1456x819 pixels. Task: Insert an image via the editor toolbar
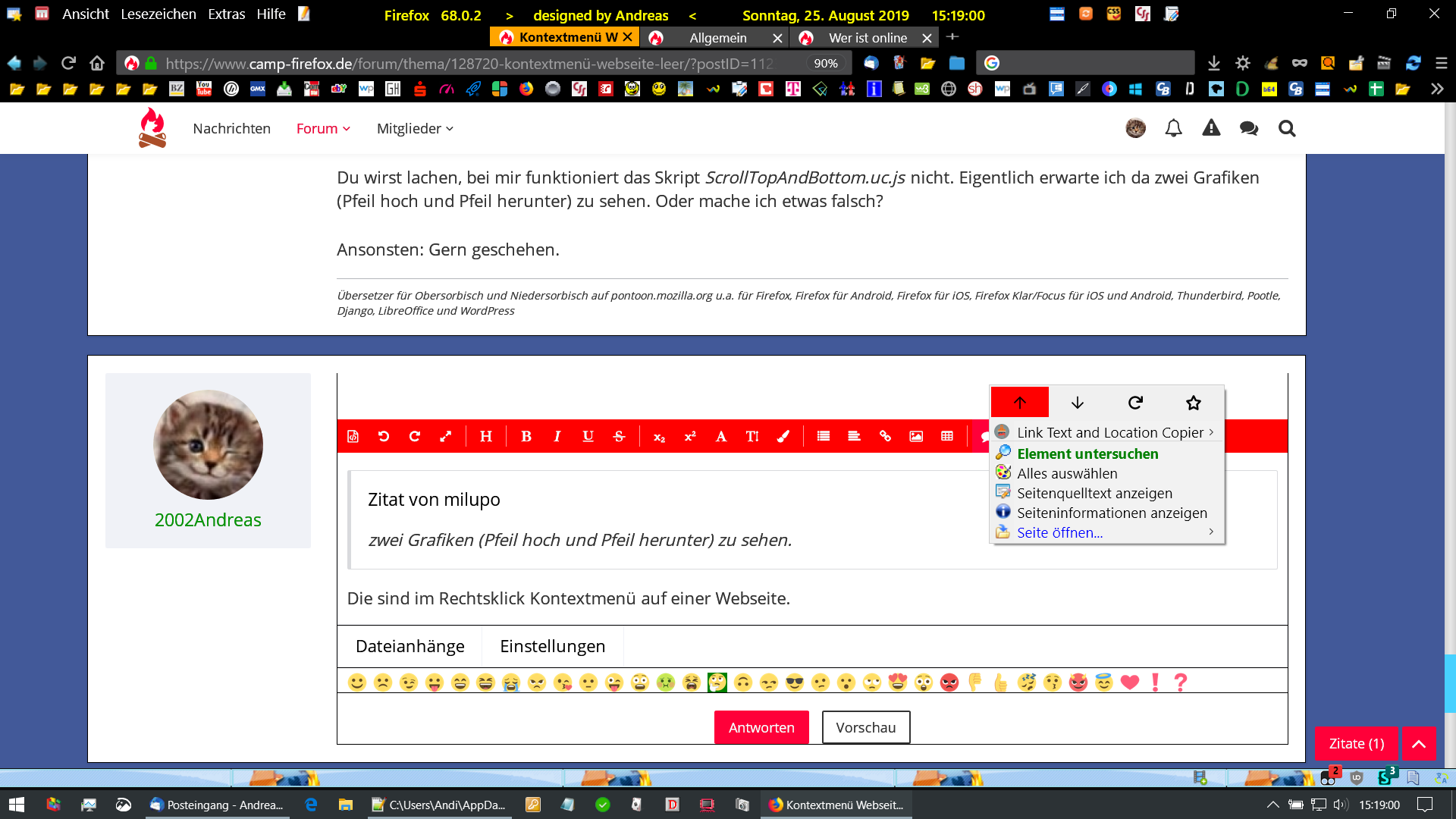point(916,436)
